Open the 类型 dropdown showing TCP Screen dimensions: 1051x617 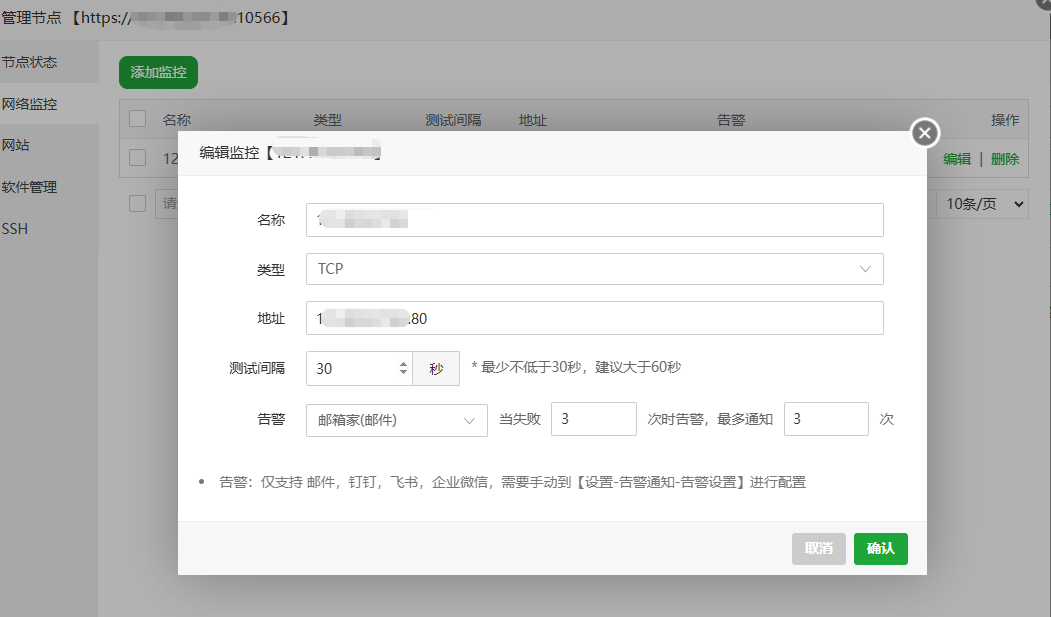click(597, 269)
